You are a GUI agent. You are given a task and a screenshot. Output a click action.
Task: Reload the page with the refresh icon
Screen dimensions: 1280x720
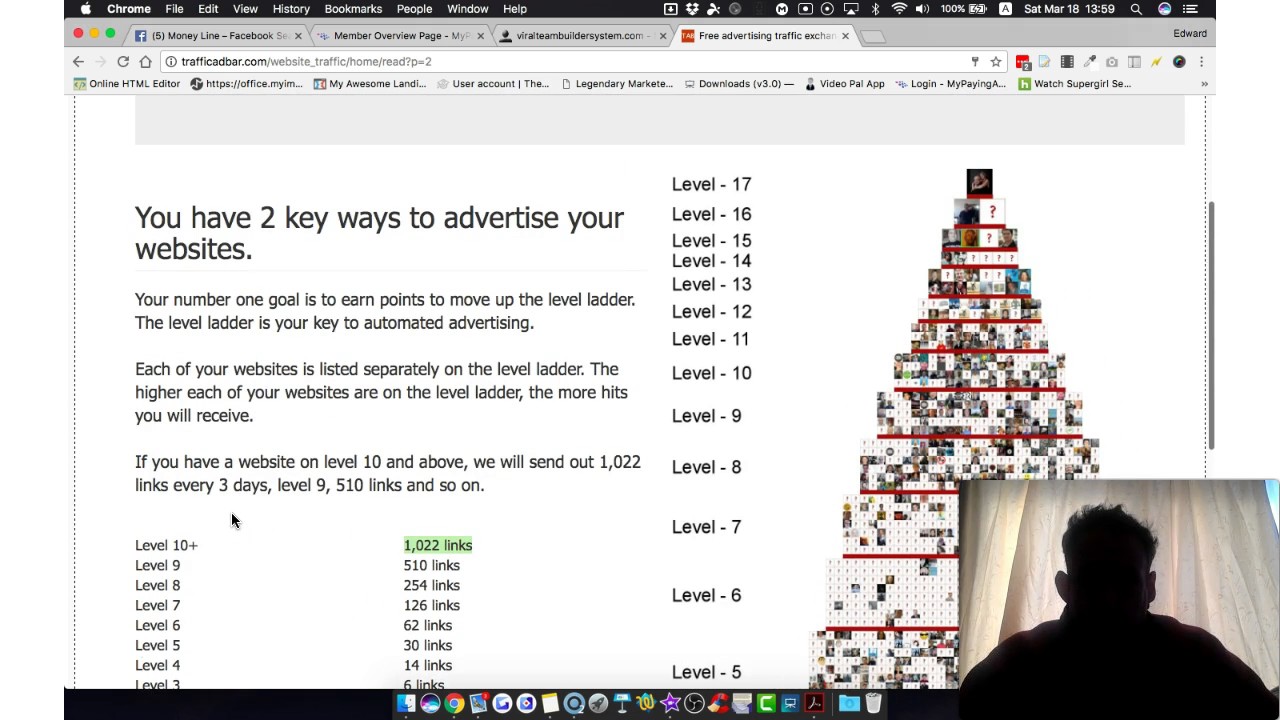123,62
